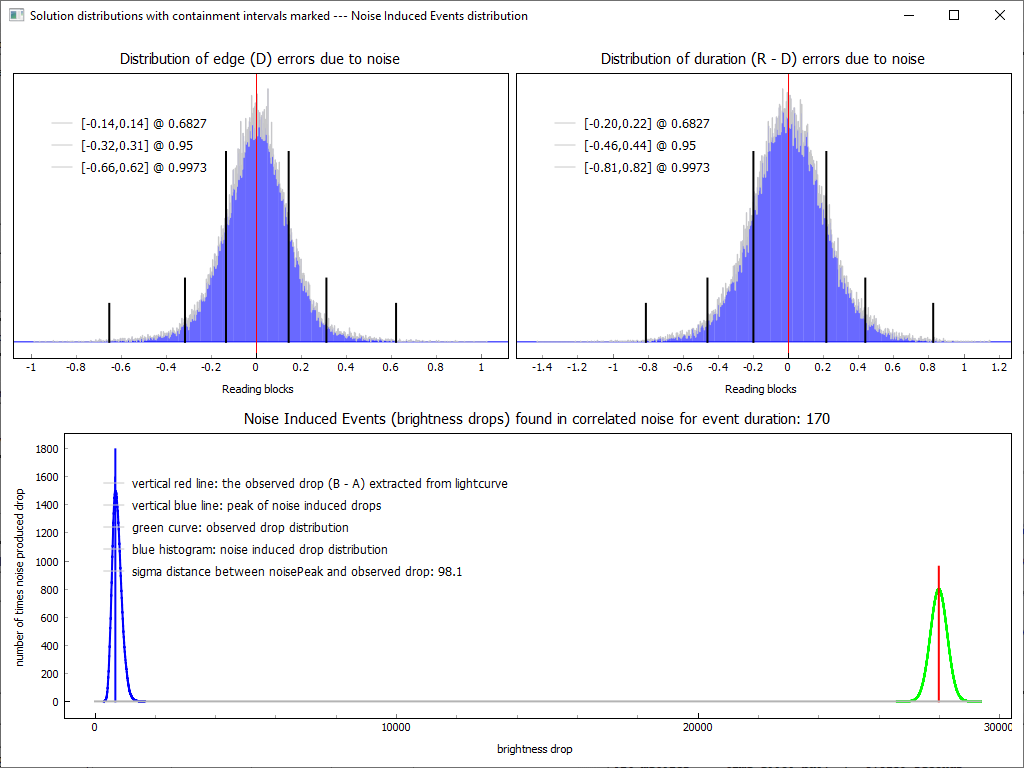Click the 'vertical blue line' legend entry
1024x768 pixels.
pyautogui.click(x=256, y=505)
